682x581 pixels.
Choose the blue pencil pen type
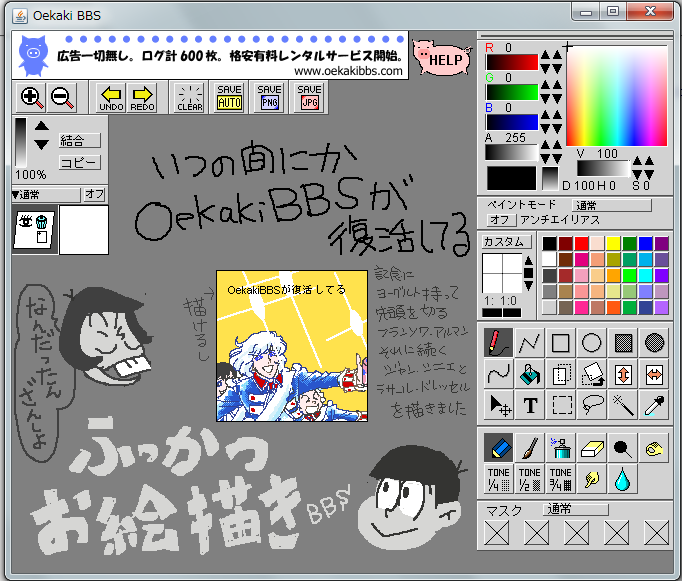498,447
